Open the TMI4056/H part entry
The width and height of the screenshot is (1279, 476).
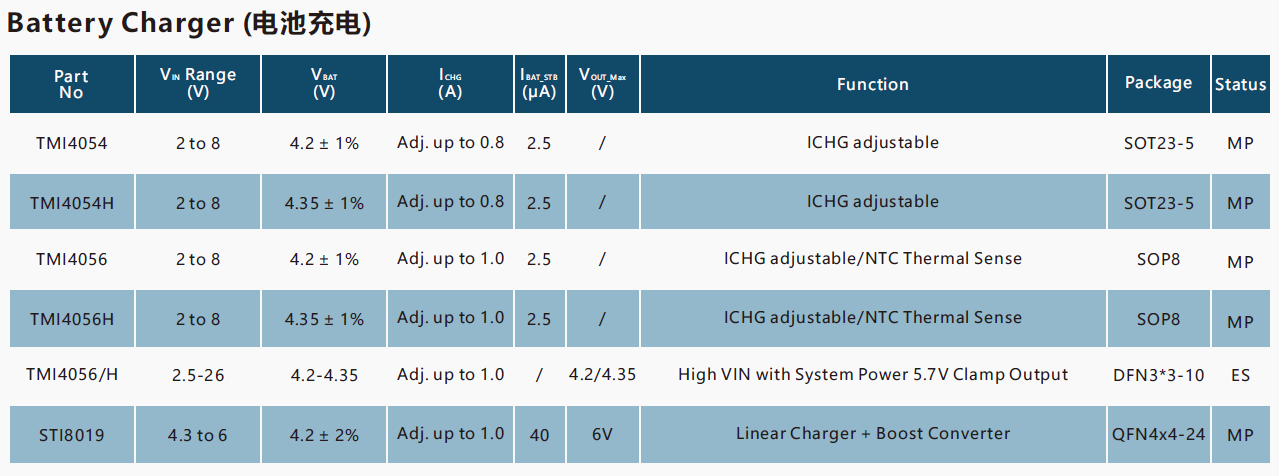click(71, 375)
